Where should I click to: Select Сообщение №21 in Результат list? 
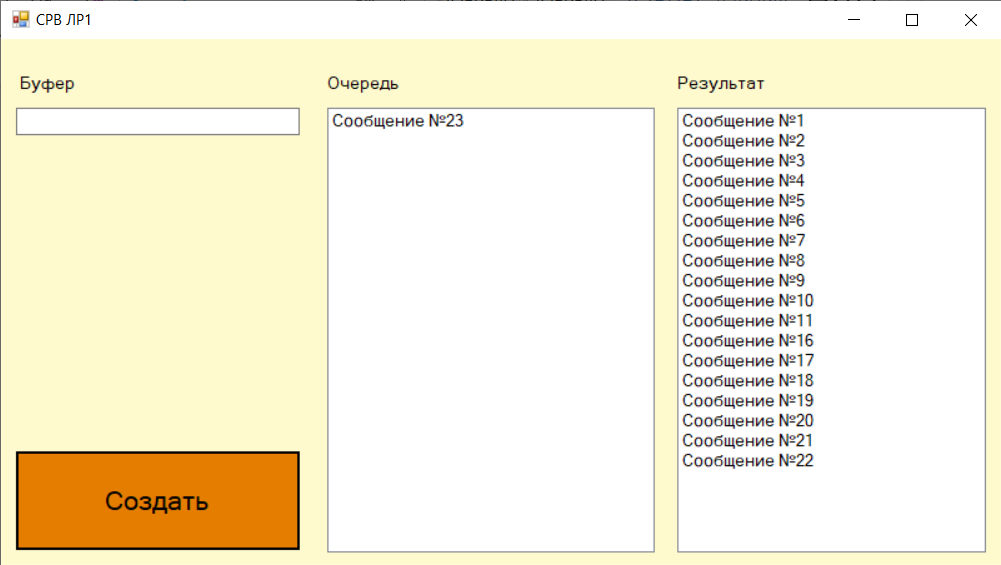pyautogui.click(x=831, y=441)
